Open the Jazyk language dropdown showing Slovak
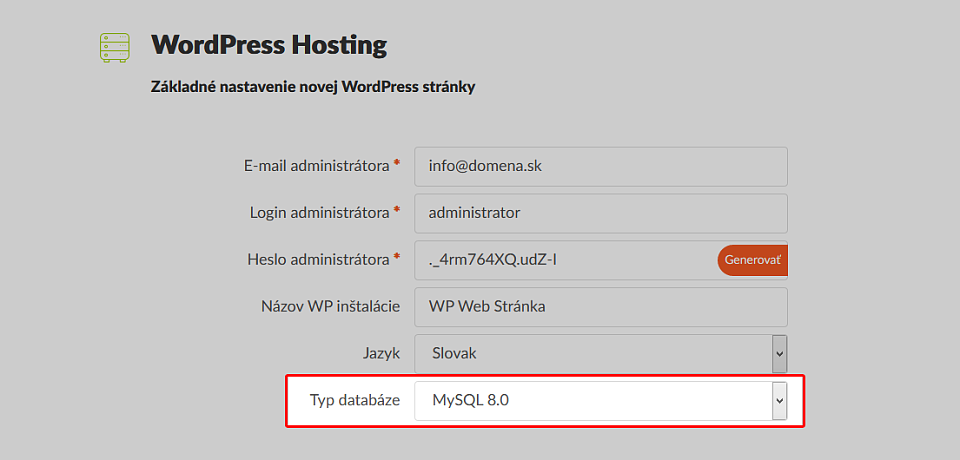 [x=601, y=353]
